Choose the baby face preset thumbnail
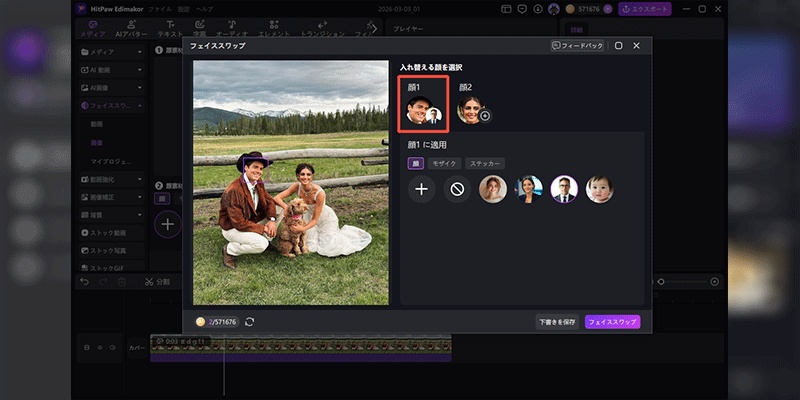Image resolution: width=800 pixels, height=400 pixels. pos(599,189)
